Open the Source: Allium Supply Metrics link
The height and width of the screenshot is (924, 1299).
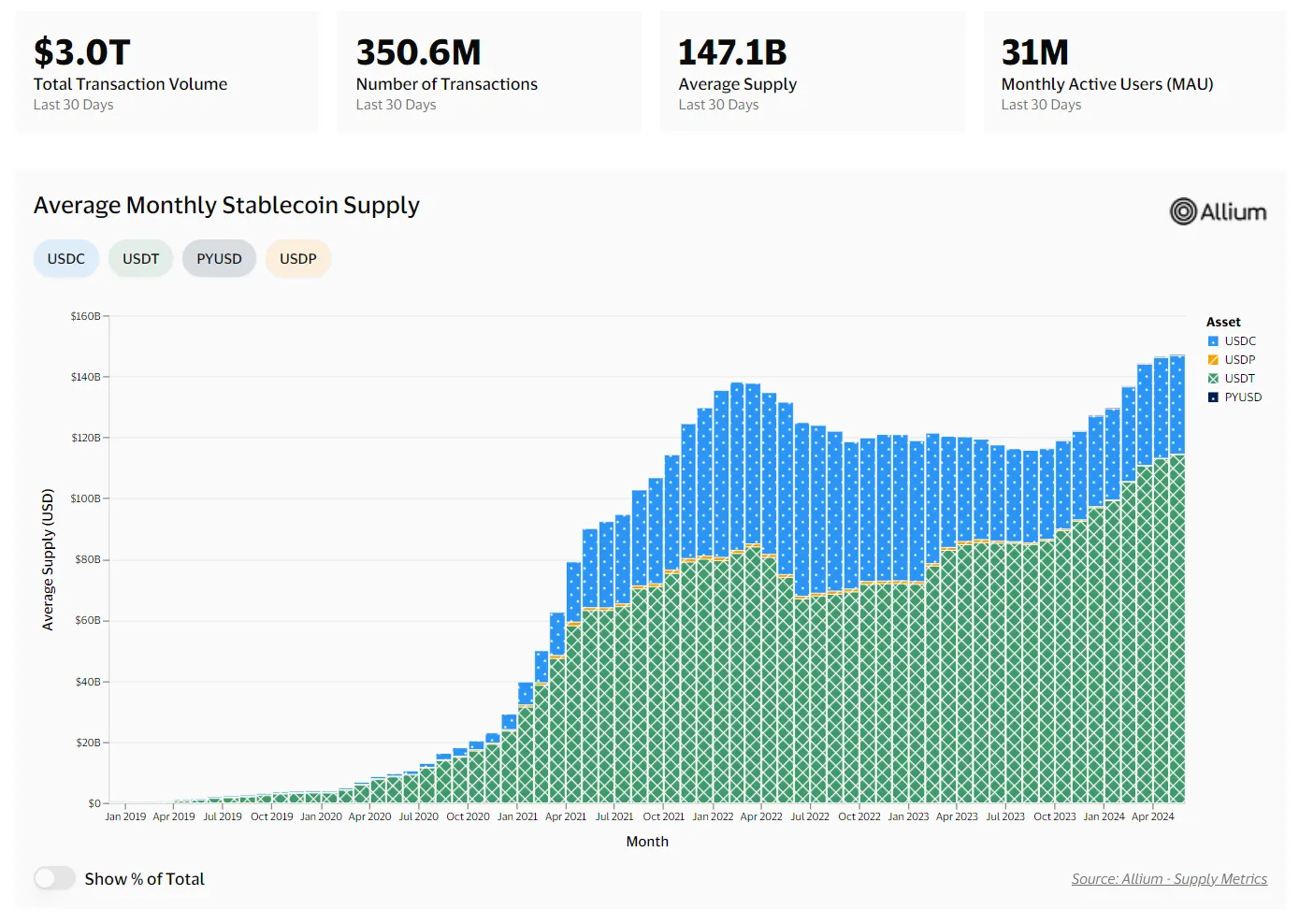pos(1169,879)
